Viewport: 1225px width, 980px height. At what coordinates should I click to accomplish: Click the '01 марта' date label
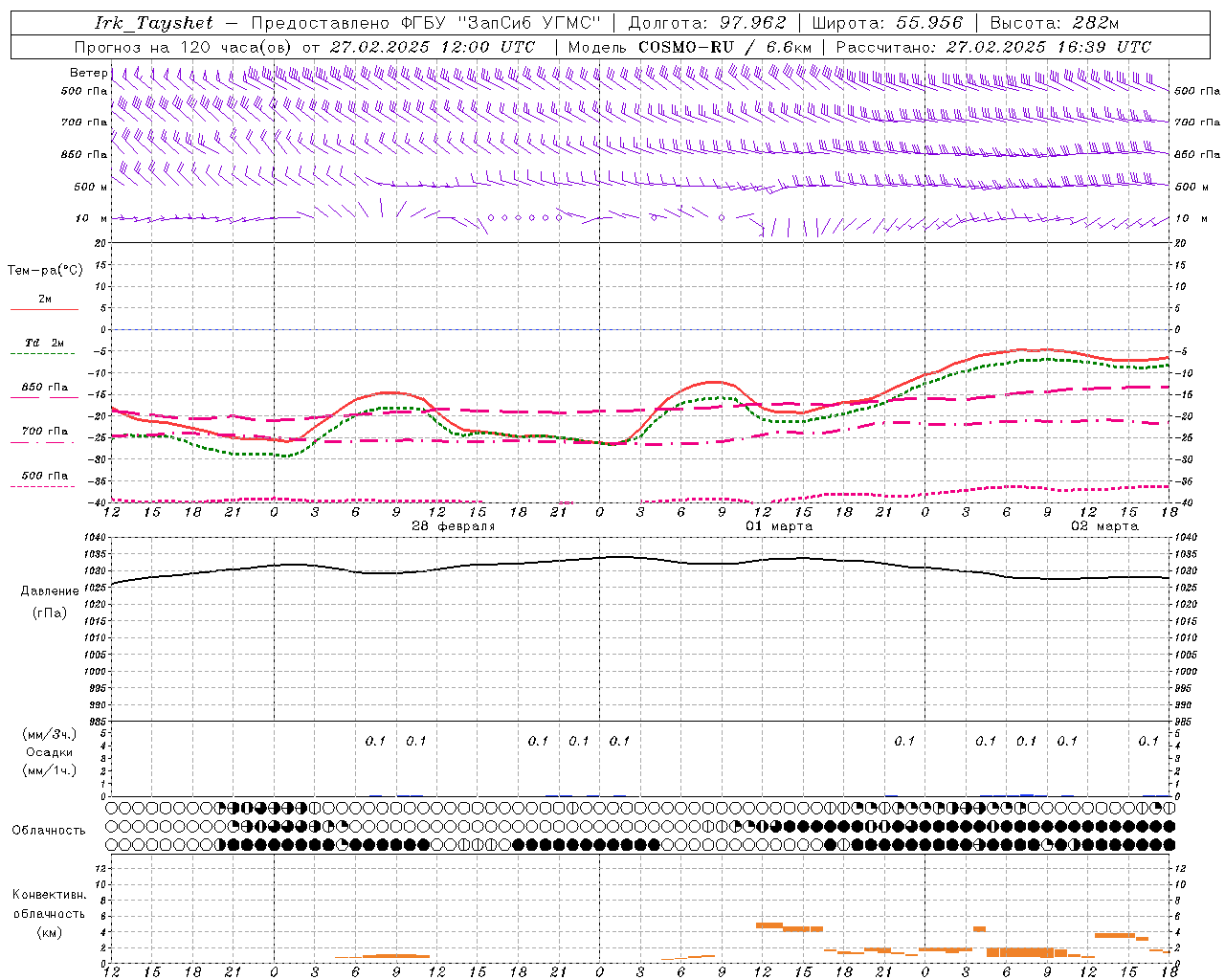[x=779, y=526]
